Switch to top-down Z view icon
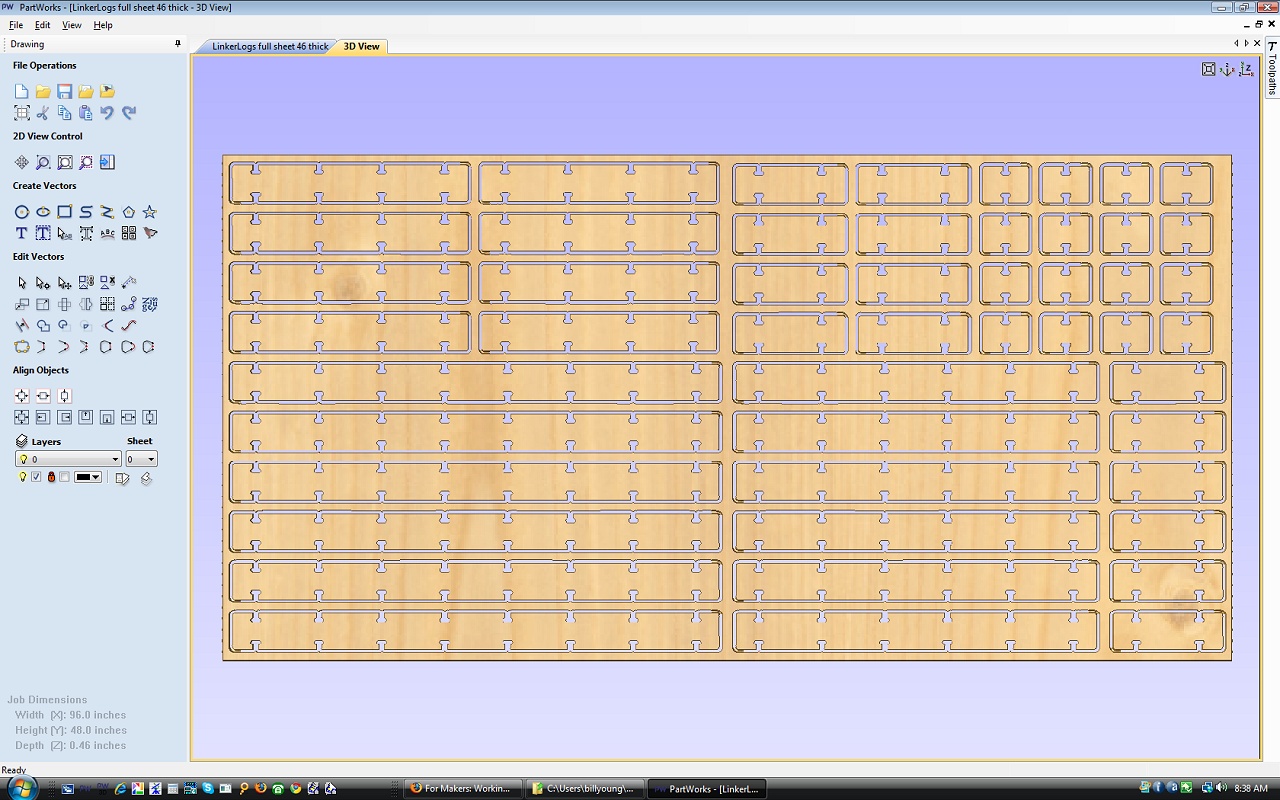1280x800 pixels. coord(1246,69)
